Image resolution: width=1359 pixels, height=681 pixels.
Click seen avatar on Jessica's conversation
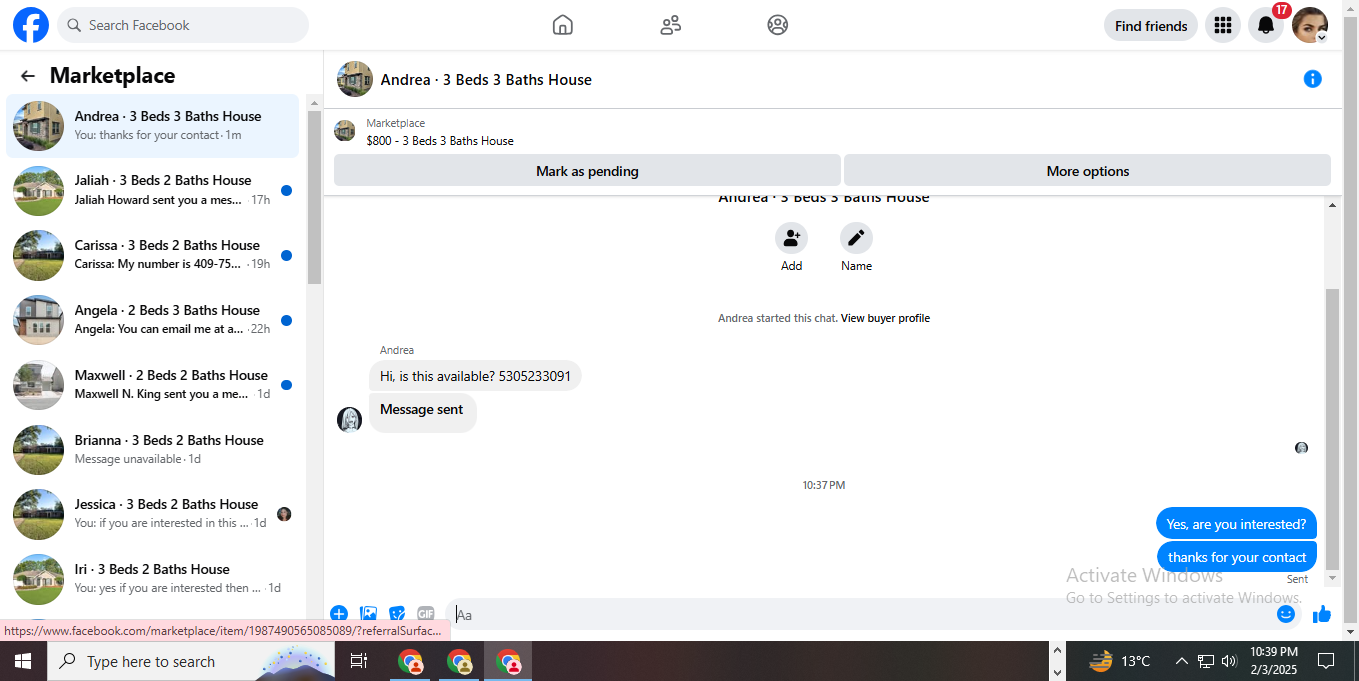point(284,514)
